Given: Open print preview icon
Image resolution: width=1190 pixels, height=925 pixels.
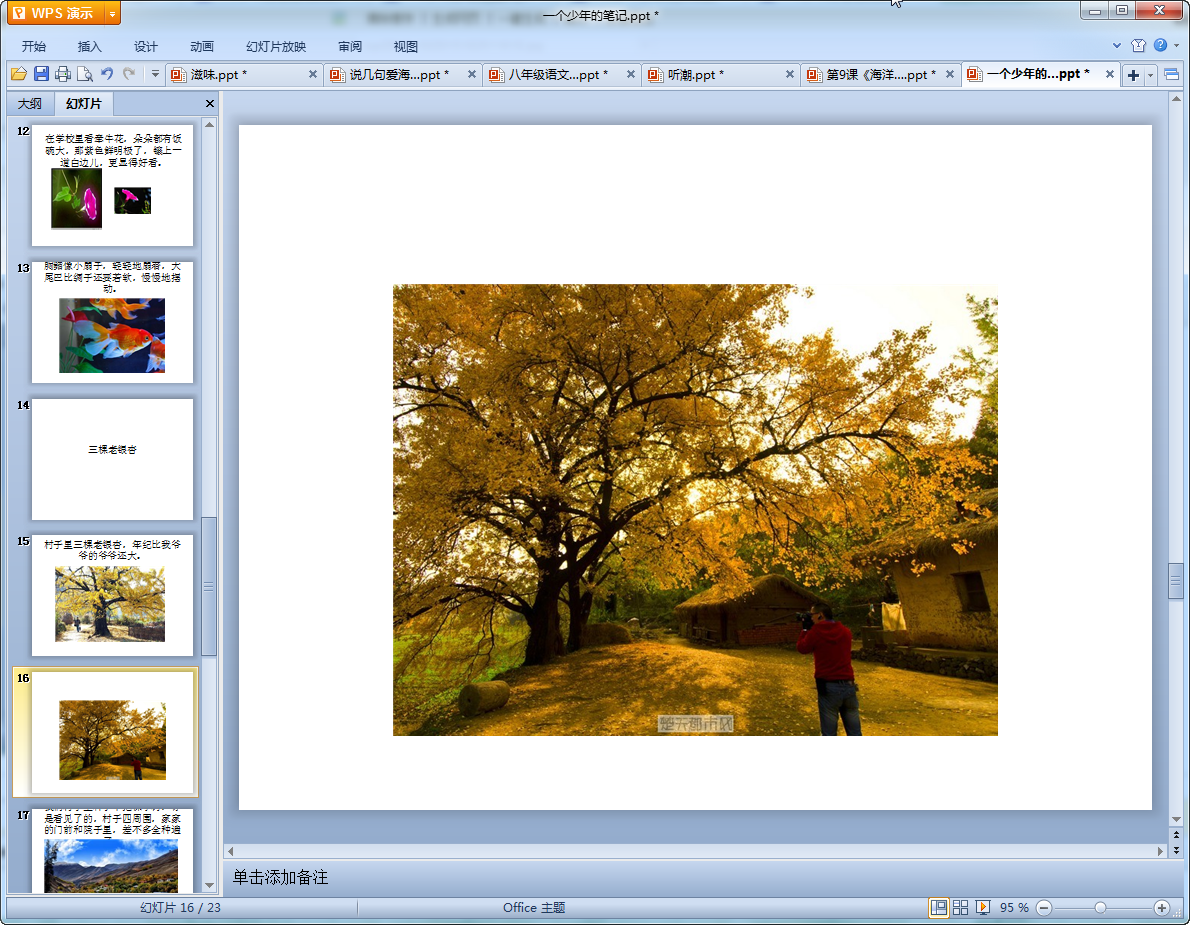Looking at the screenshot, I should click(85, 74).
